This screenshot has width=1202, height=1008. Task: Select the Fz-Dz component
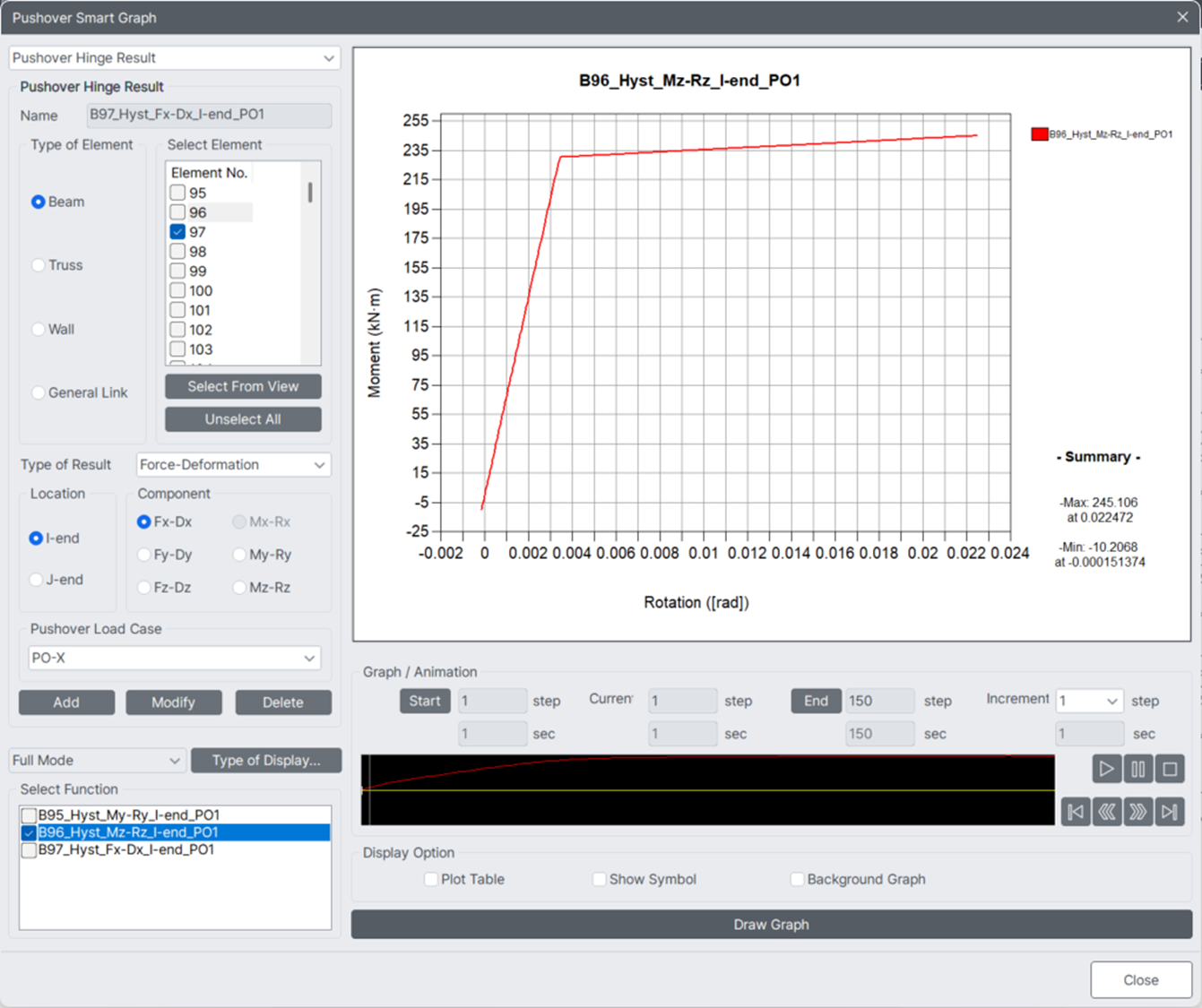[143, 588]
